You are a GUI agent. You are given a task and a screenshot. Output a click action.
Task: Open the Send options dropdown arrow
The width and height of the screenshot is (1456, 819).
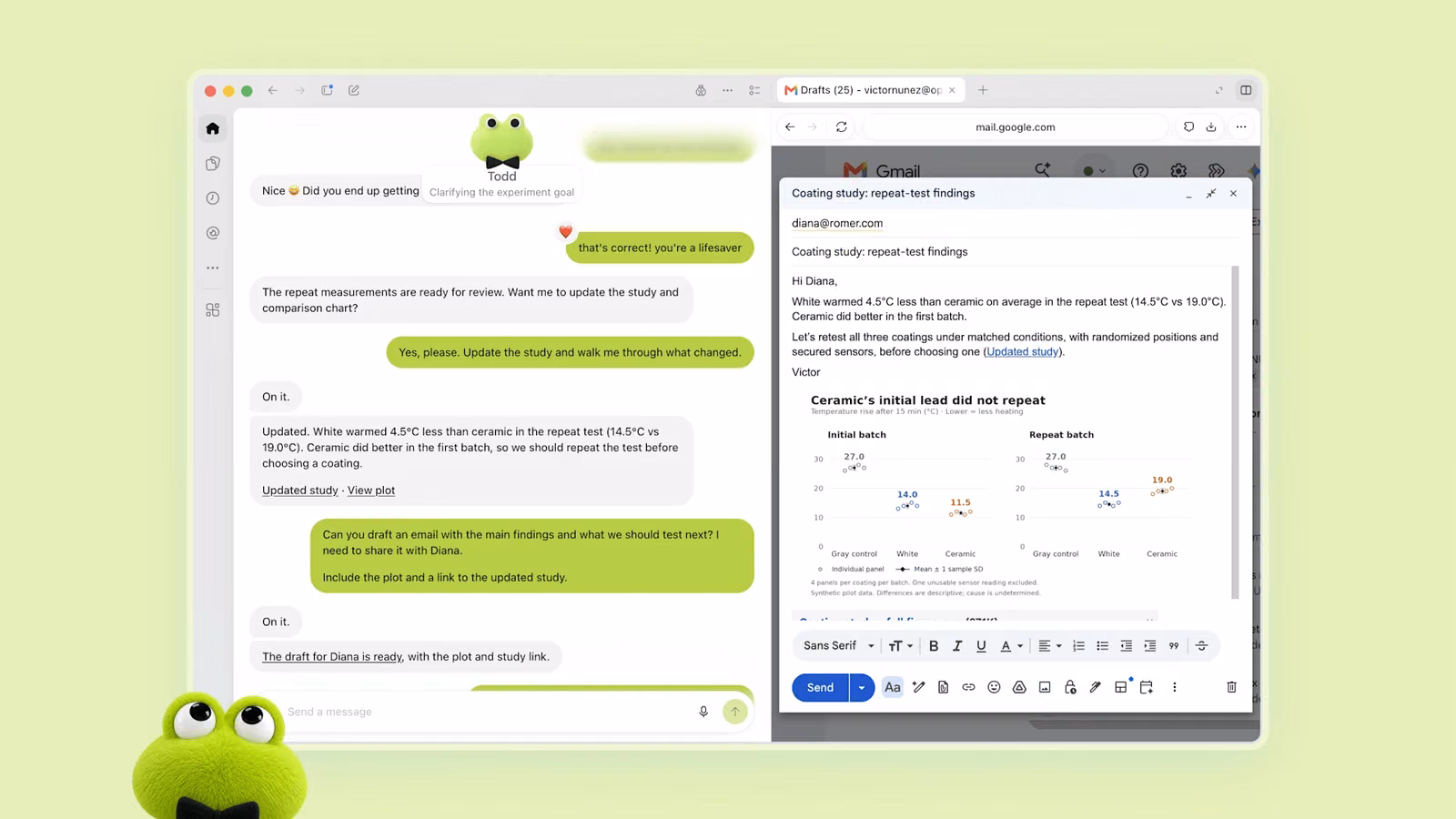click(862, 688)
